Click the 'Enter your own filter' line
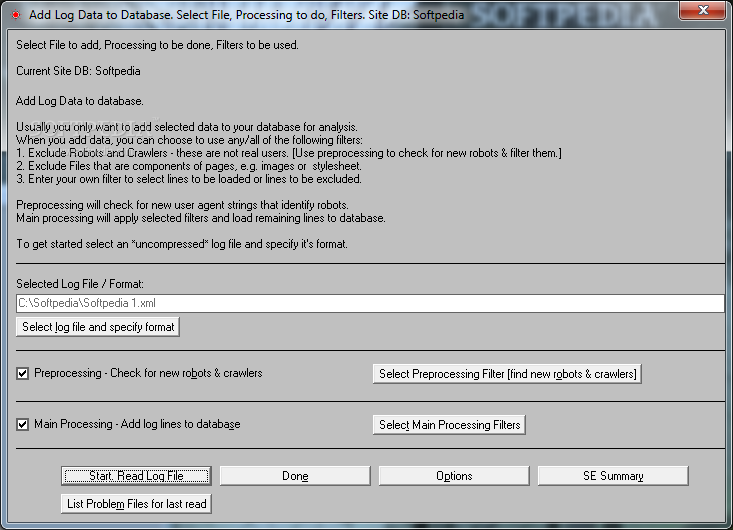733x530 pixels. [x=189, y=179]
